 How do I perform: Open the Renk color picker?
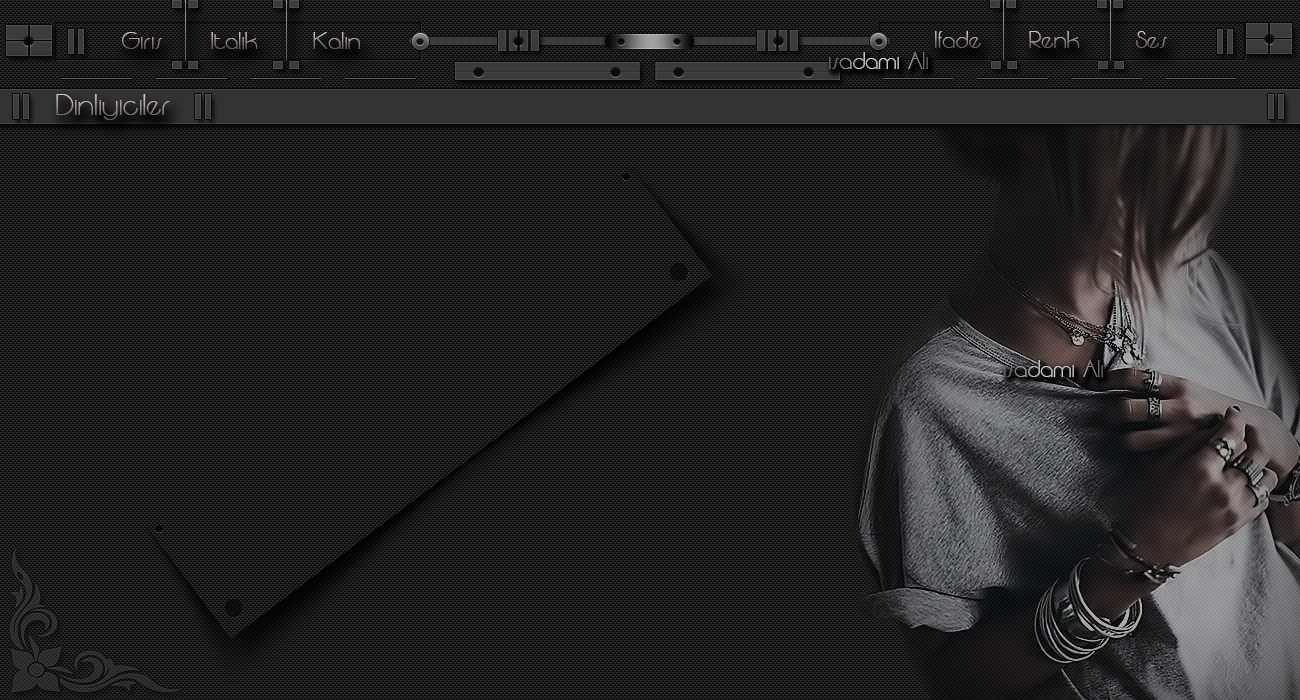(1054, 41)
